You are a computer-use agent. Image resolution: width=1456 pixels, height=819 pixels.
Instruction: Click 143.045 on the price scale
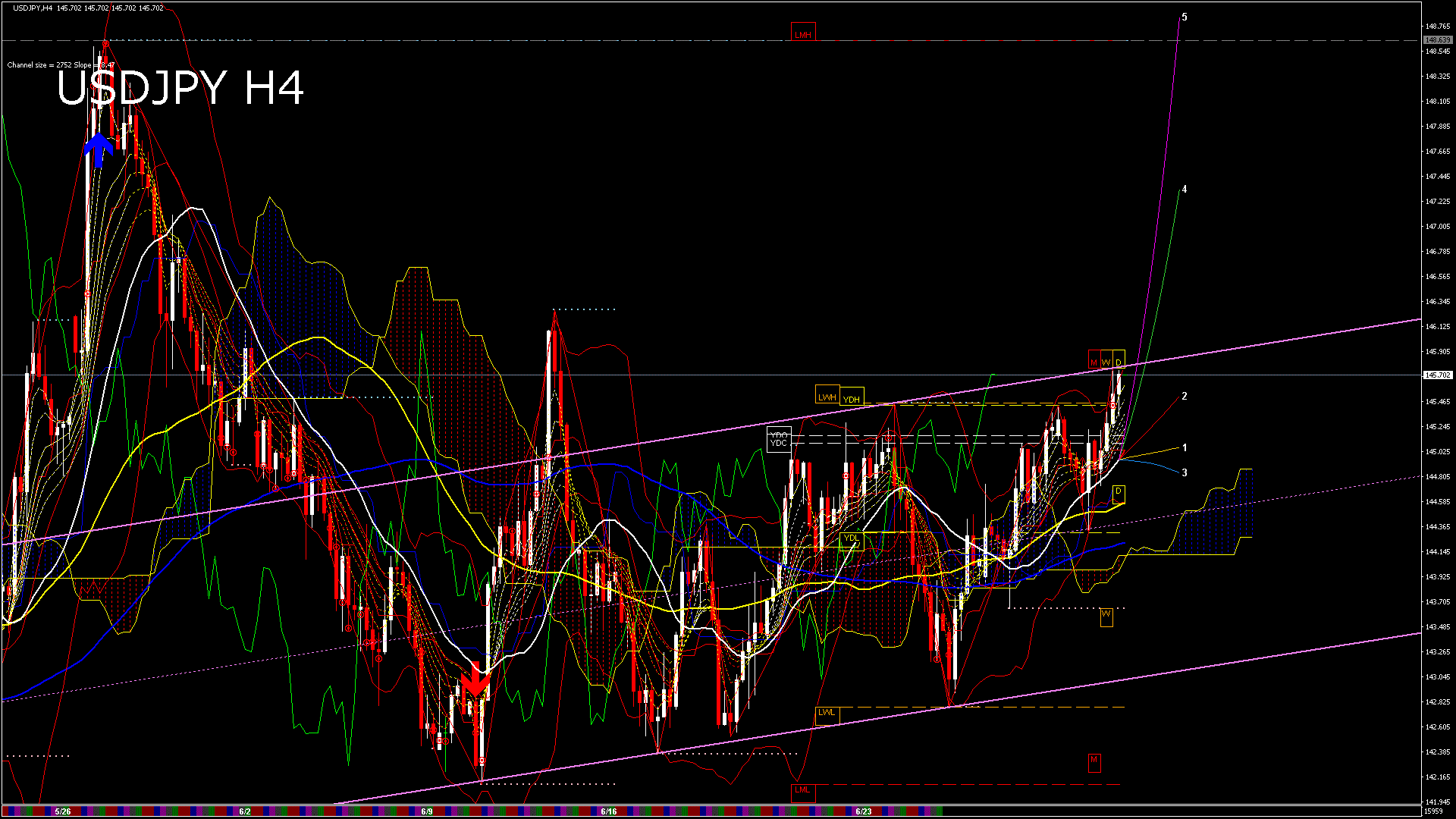click(x=1438, y=677)
